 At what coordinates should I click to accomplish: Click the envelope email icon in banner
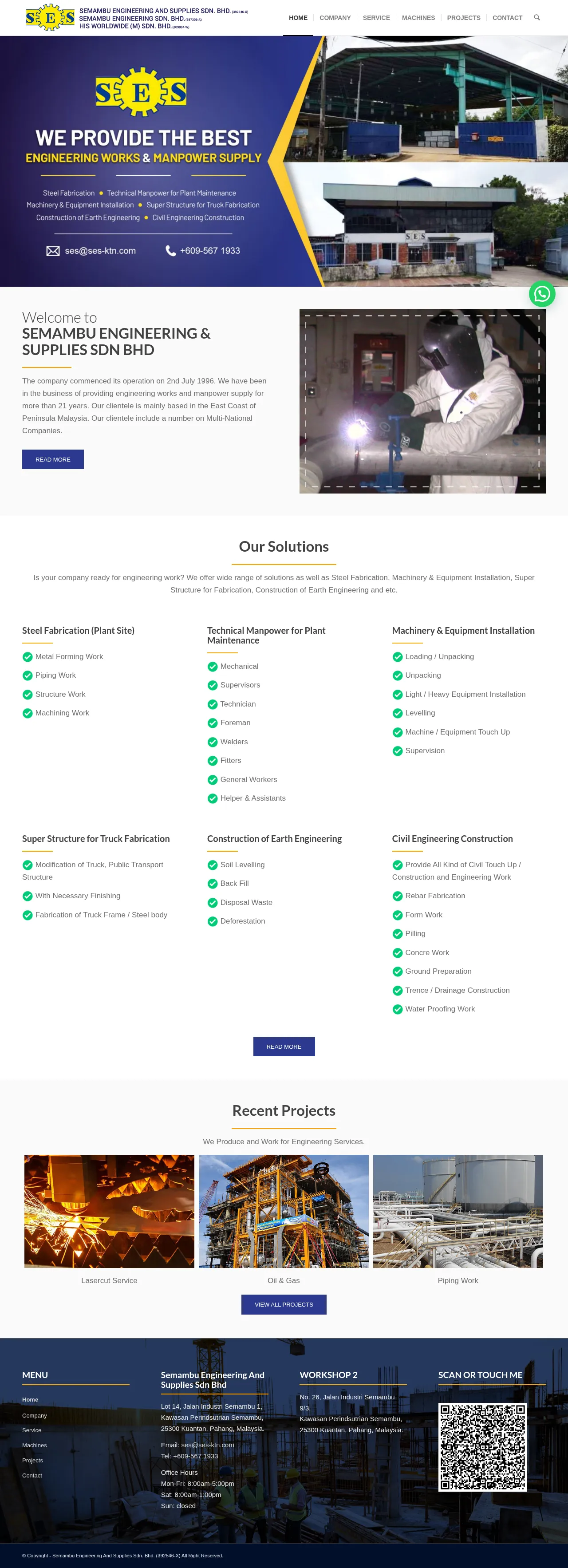pyautogui.click(x=53, y=251)
